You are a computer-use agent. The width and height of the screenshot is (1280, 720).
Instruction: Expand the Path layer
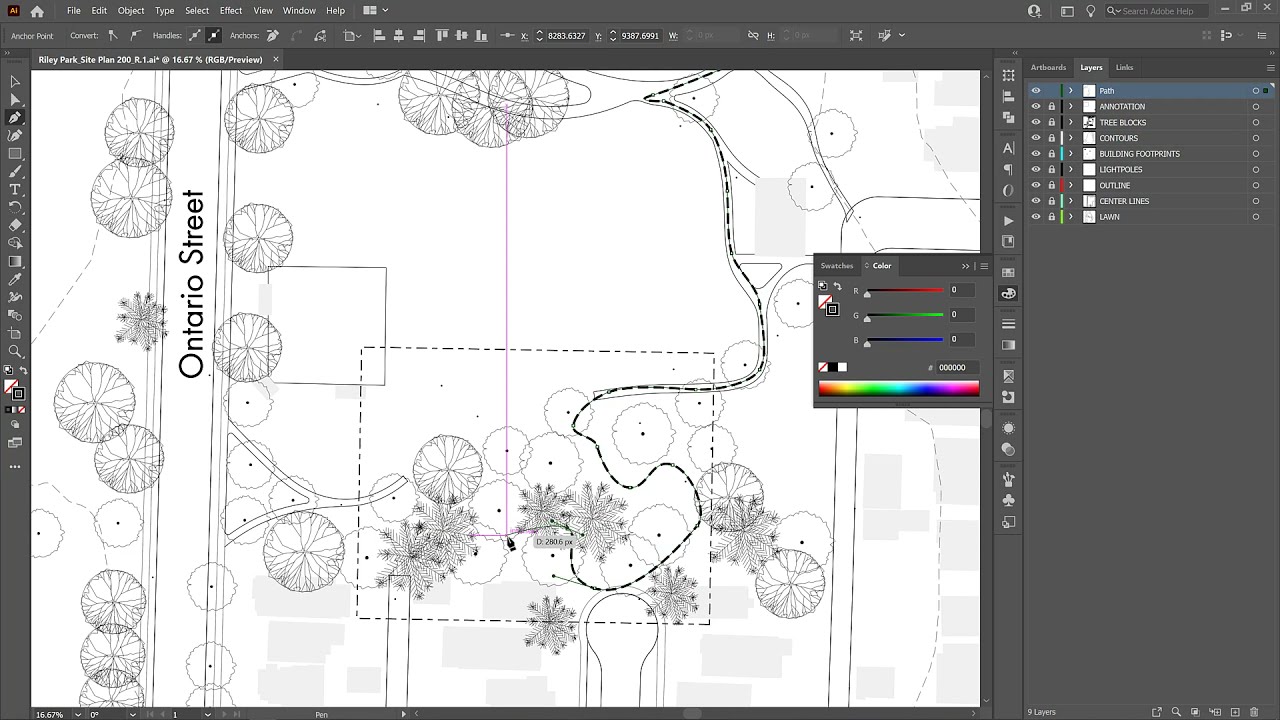[x=1071, y=91]
